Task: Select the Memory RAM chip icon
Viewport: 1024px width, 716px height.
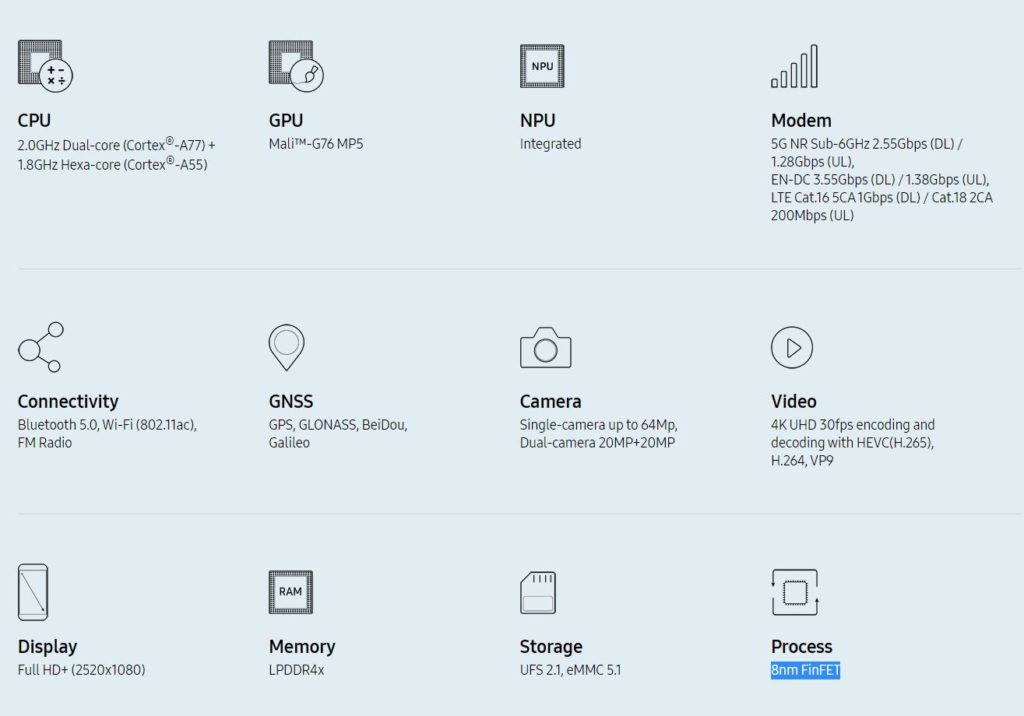Action: point(290,592)
